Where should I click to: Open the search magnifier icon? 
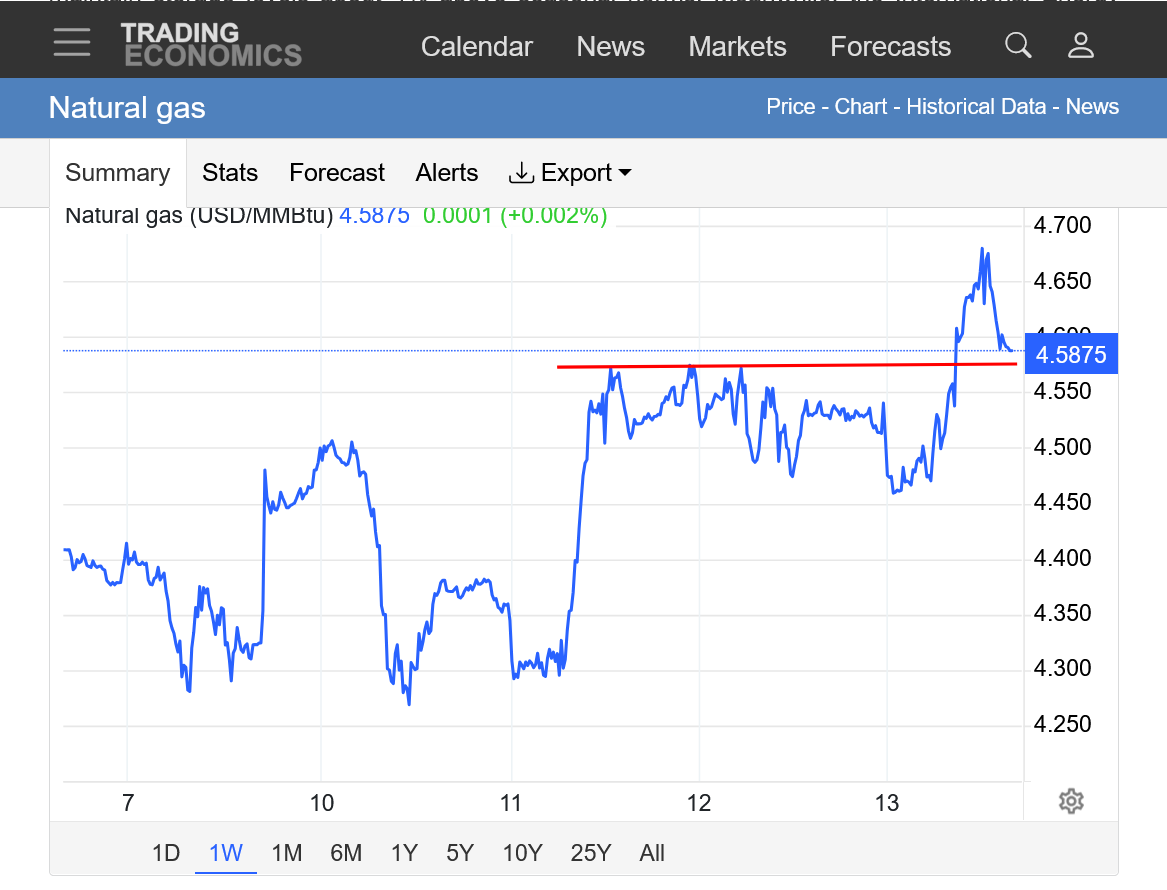[1018, 45]
